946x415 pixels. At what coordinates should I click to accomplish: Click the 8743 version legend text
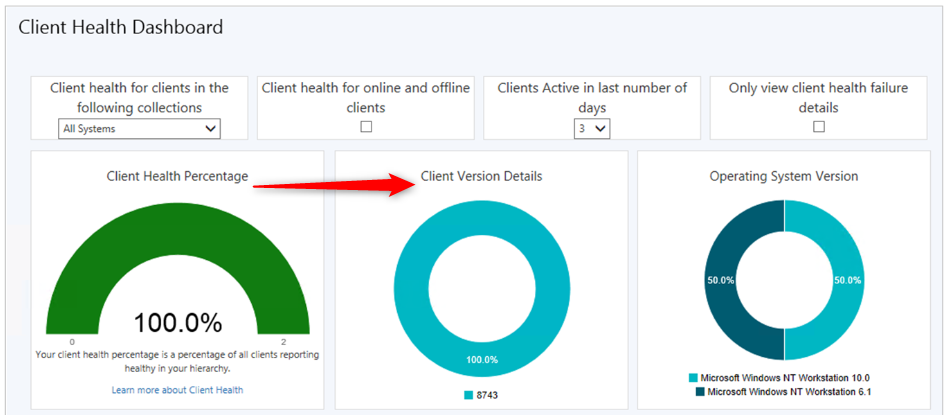tap(487, 395)
